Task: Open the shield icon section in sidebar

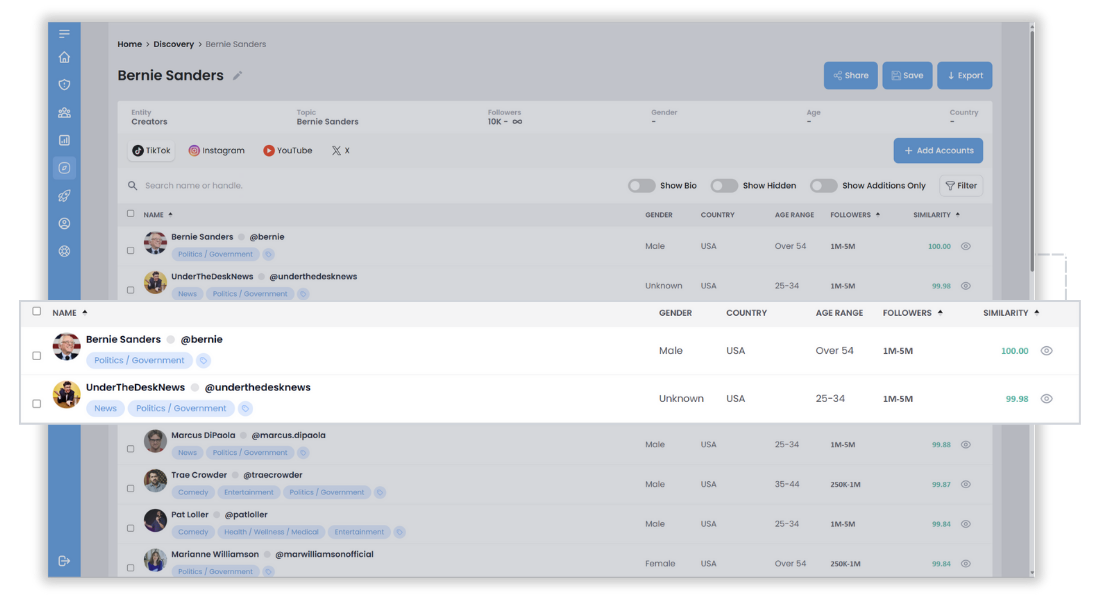Action: [x=65, y=84]
